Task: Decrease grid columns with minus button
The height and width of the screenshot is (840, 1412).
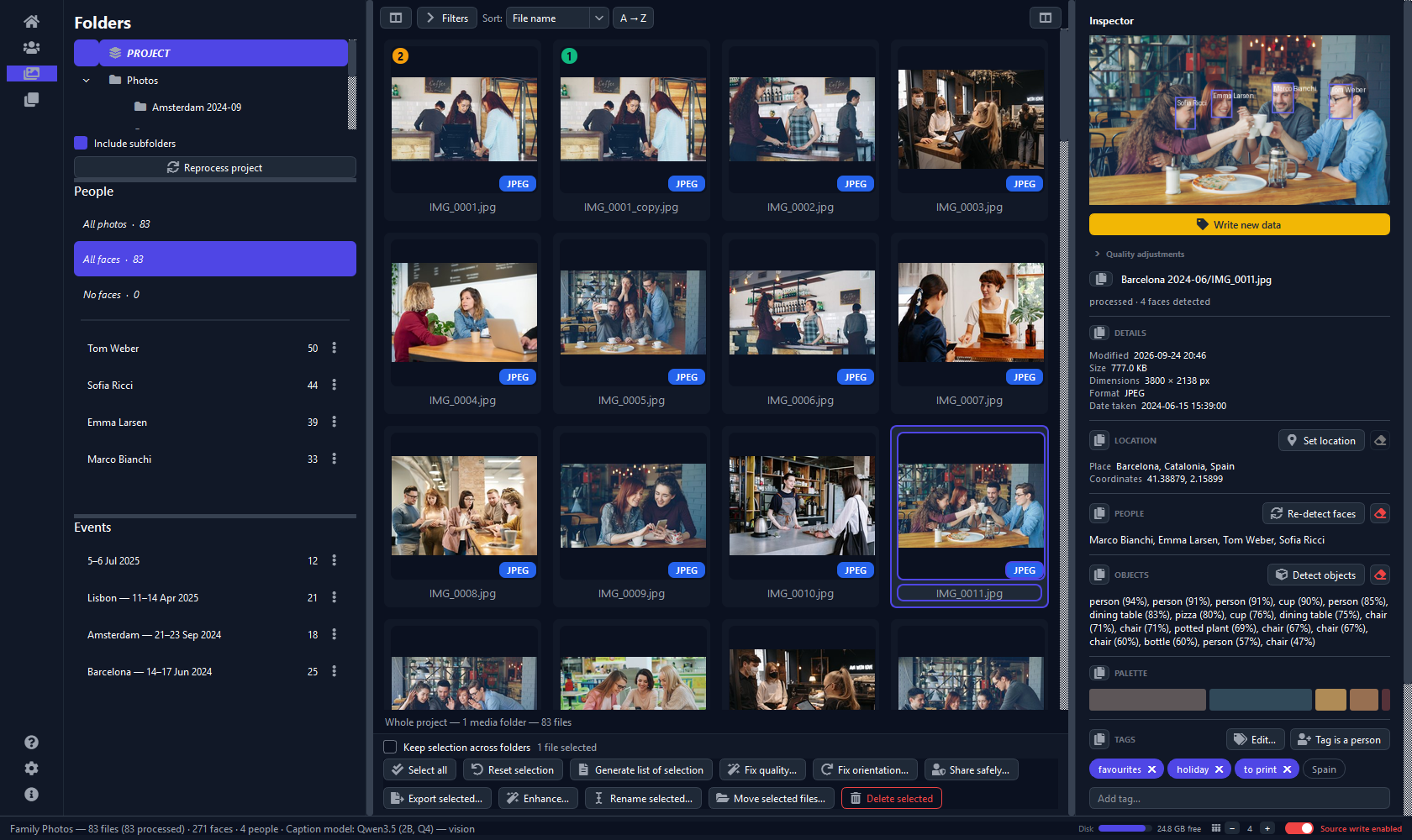Action: click(1232, 828)
